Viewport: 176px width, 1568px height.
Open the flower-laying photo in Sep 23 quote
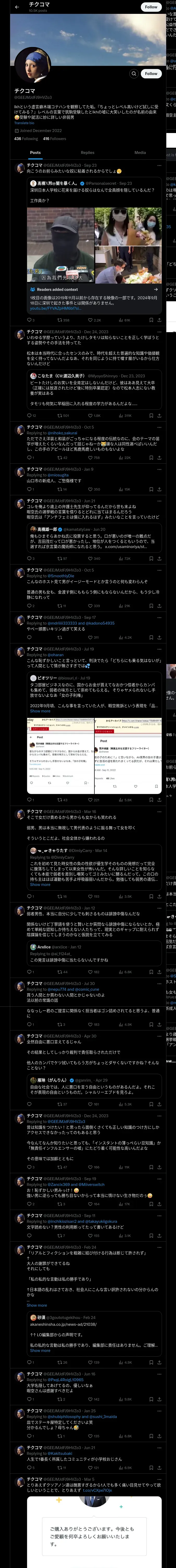pyautogui.click(x=129, y=265)
